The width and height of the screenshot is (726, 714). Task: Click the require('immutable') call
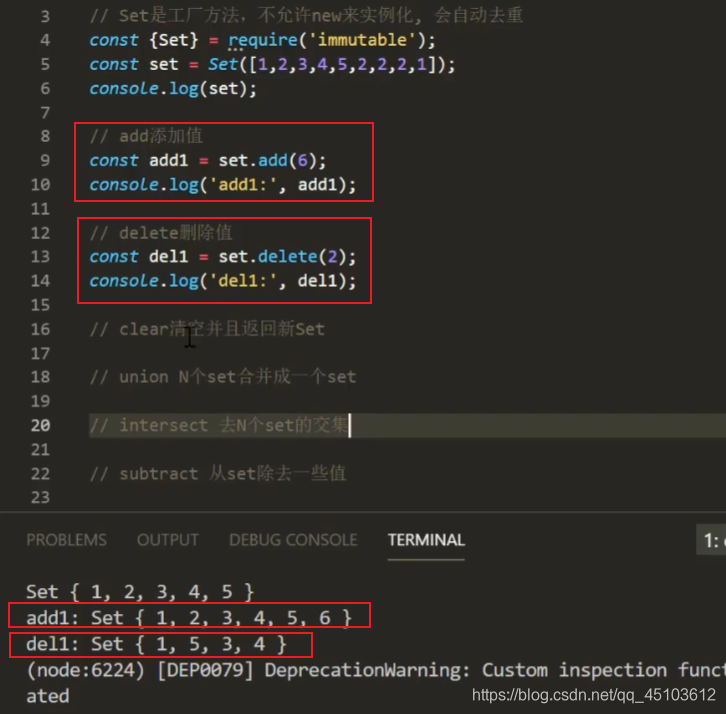tap(332, 40)
